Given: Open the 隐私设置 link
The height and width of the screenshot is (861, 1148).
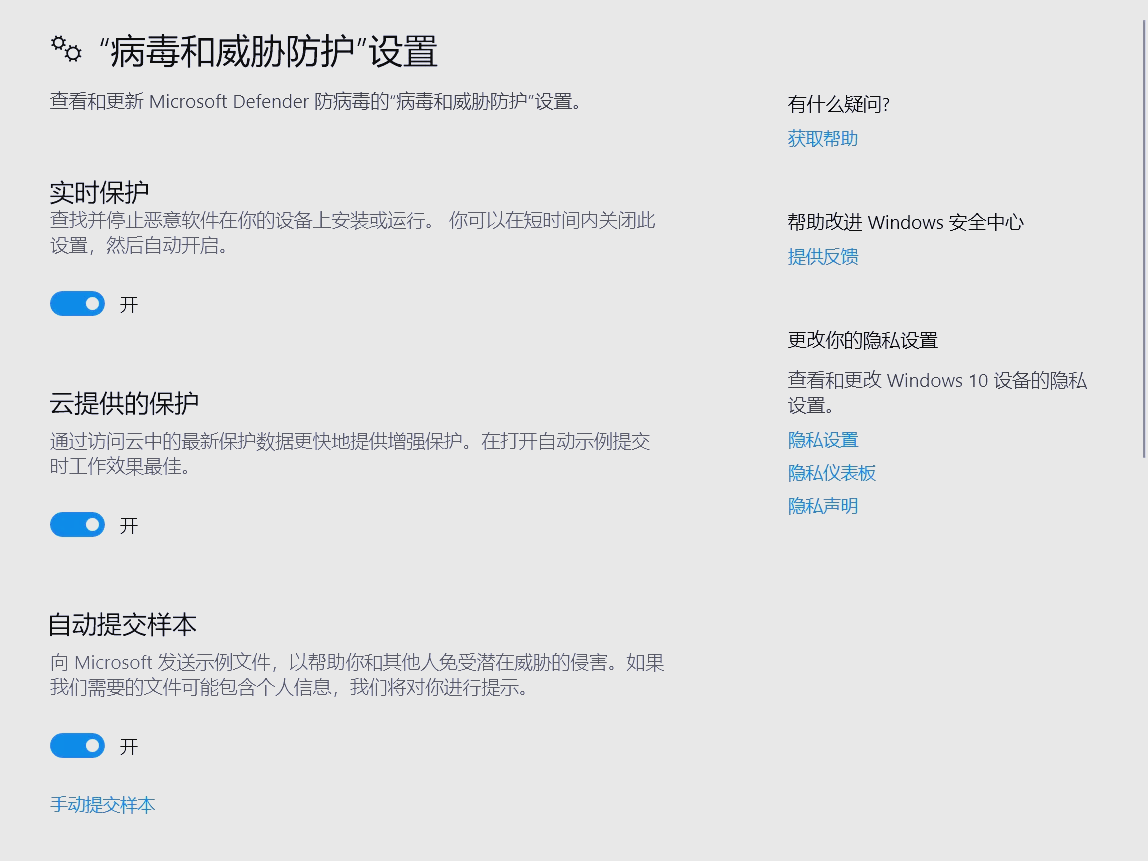Looking at the screenshot, I should click(x=822, y=440).
